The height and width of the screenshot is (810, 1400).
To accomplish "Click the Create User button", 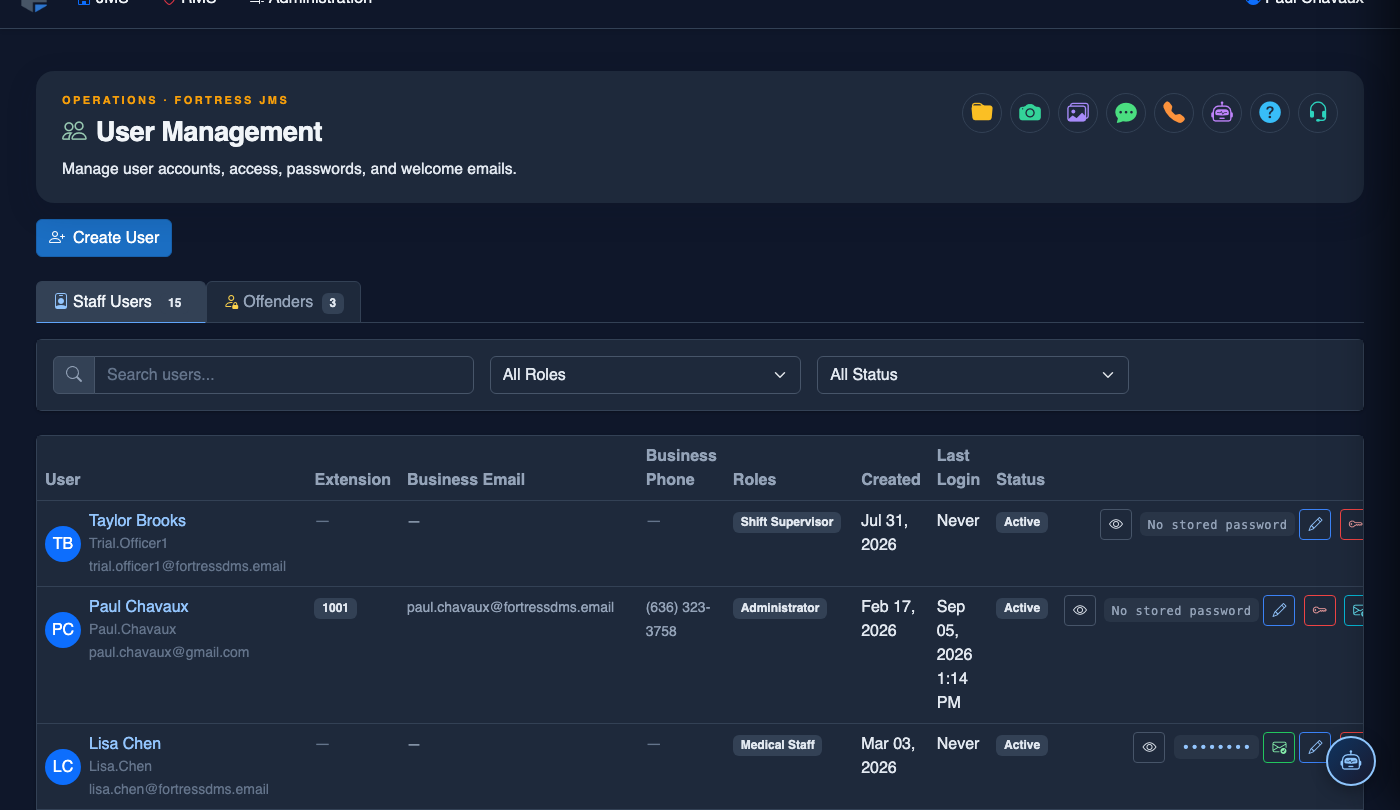I will [x=104, y=238].
